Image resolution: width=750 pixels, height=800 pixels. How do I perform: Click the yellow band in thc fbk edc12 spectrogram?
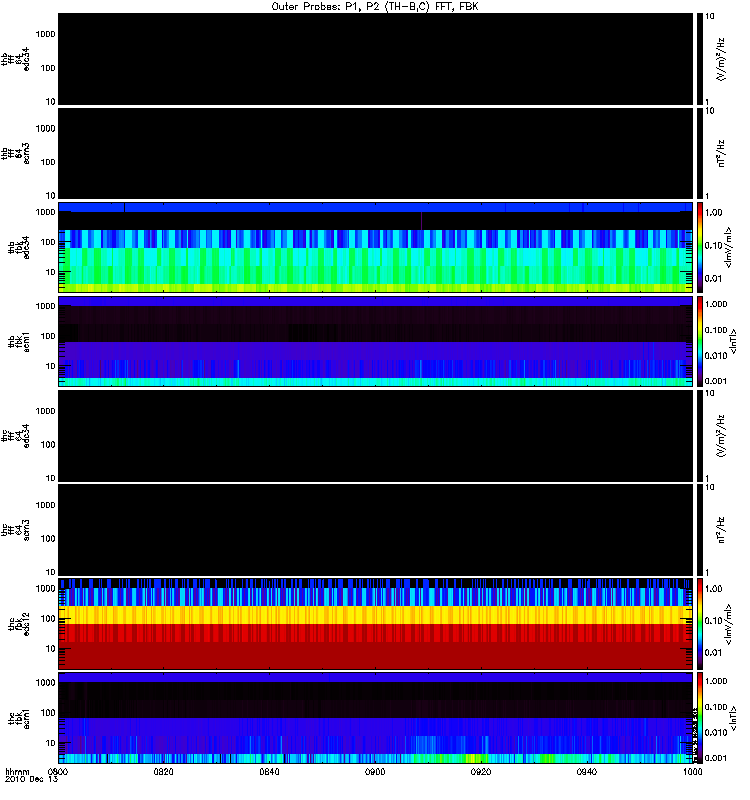tap(375, 615)
